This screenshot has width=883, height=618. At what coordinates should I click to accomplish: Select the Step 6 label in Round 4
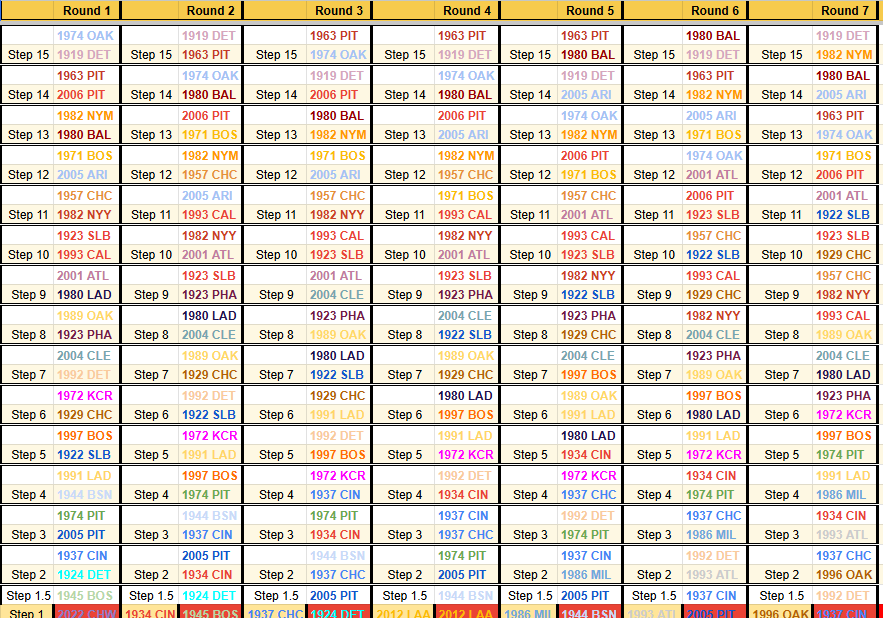[x=404, y=415]
